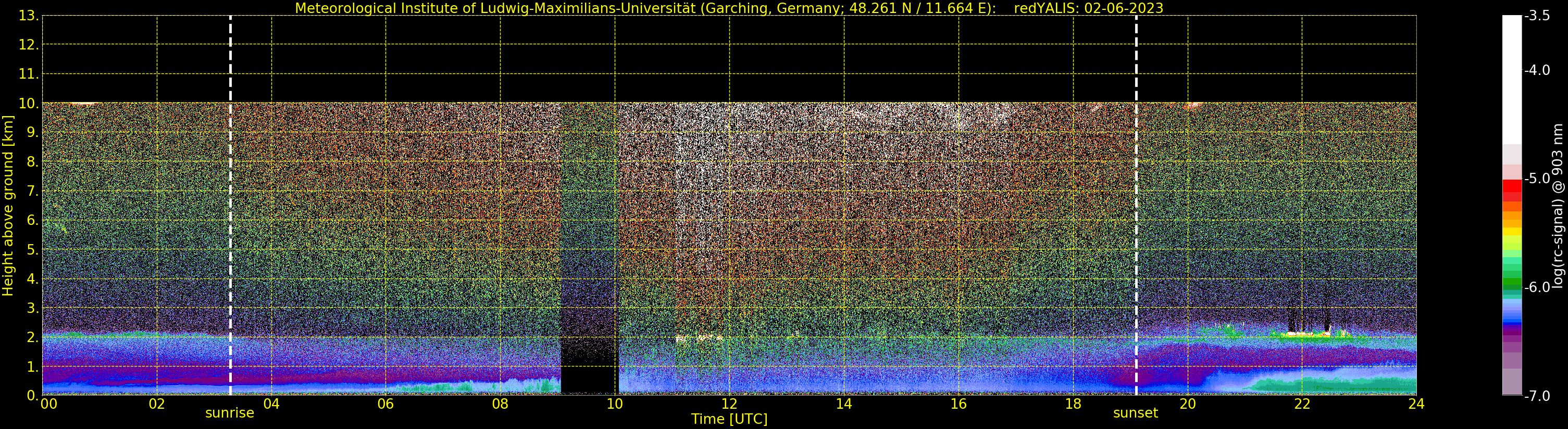Click the y-axis tick label '5.'
Screen dimensions: 1568x429
click(x=32, y=249)
